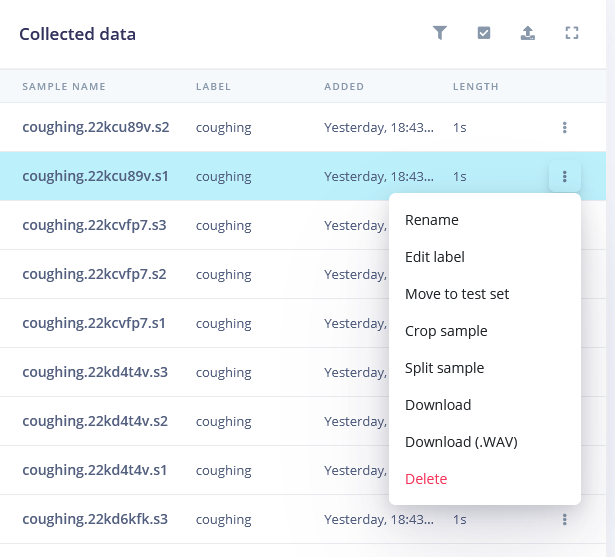Open the options menu for coughing.22kd6kfk.s3
Image resolution: width=615 pixels, height=557 pixels.
pyautogui.click(x=564, y=519)
